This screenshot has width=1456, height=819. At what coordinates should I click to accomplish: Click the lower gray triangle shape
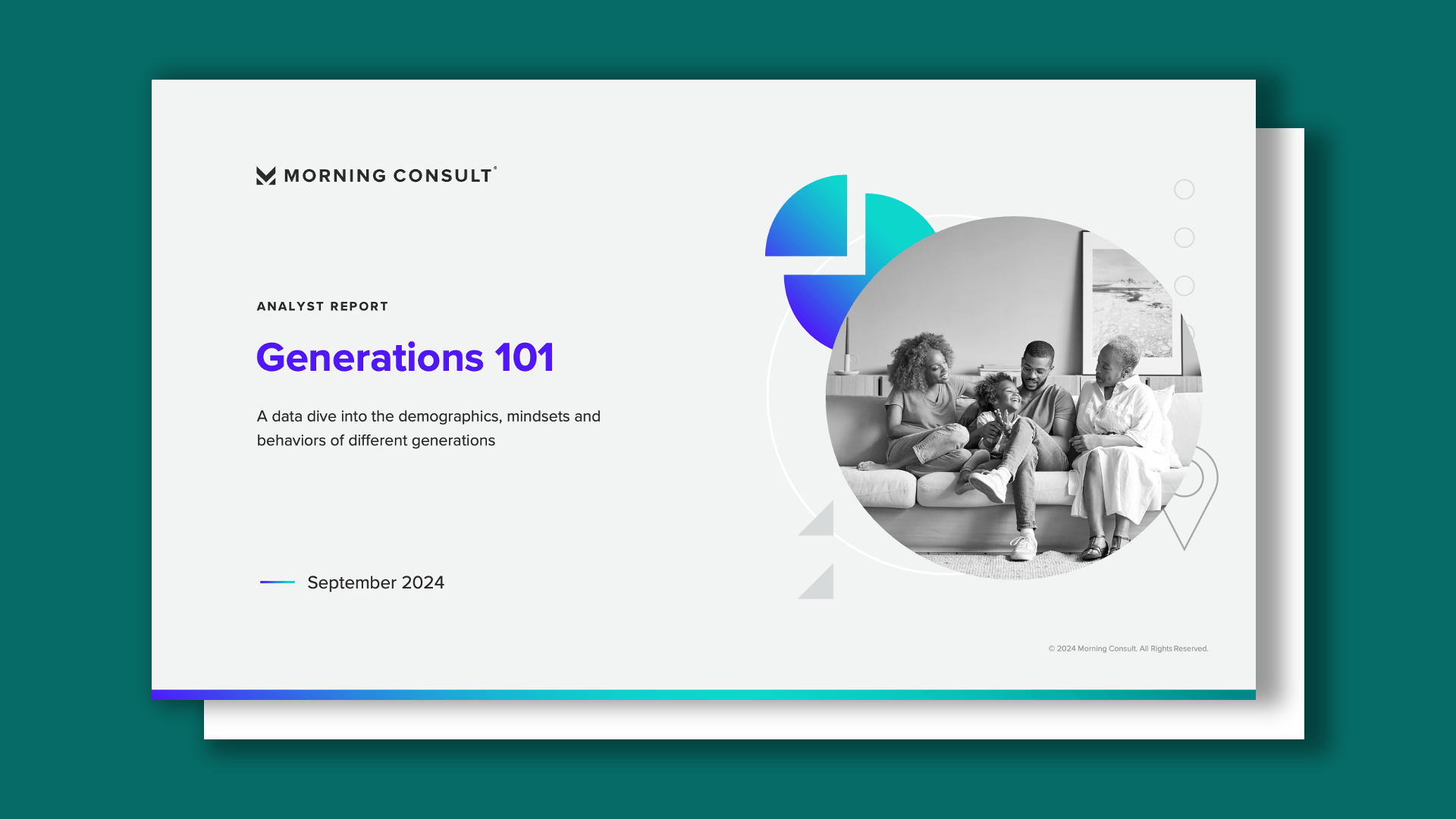pos(822,587)
